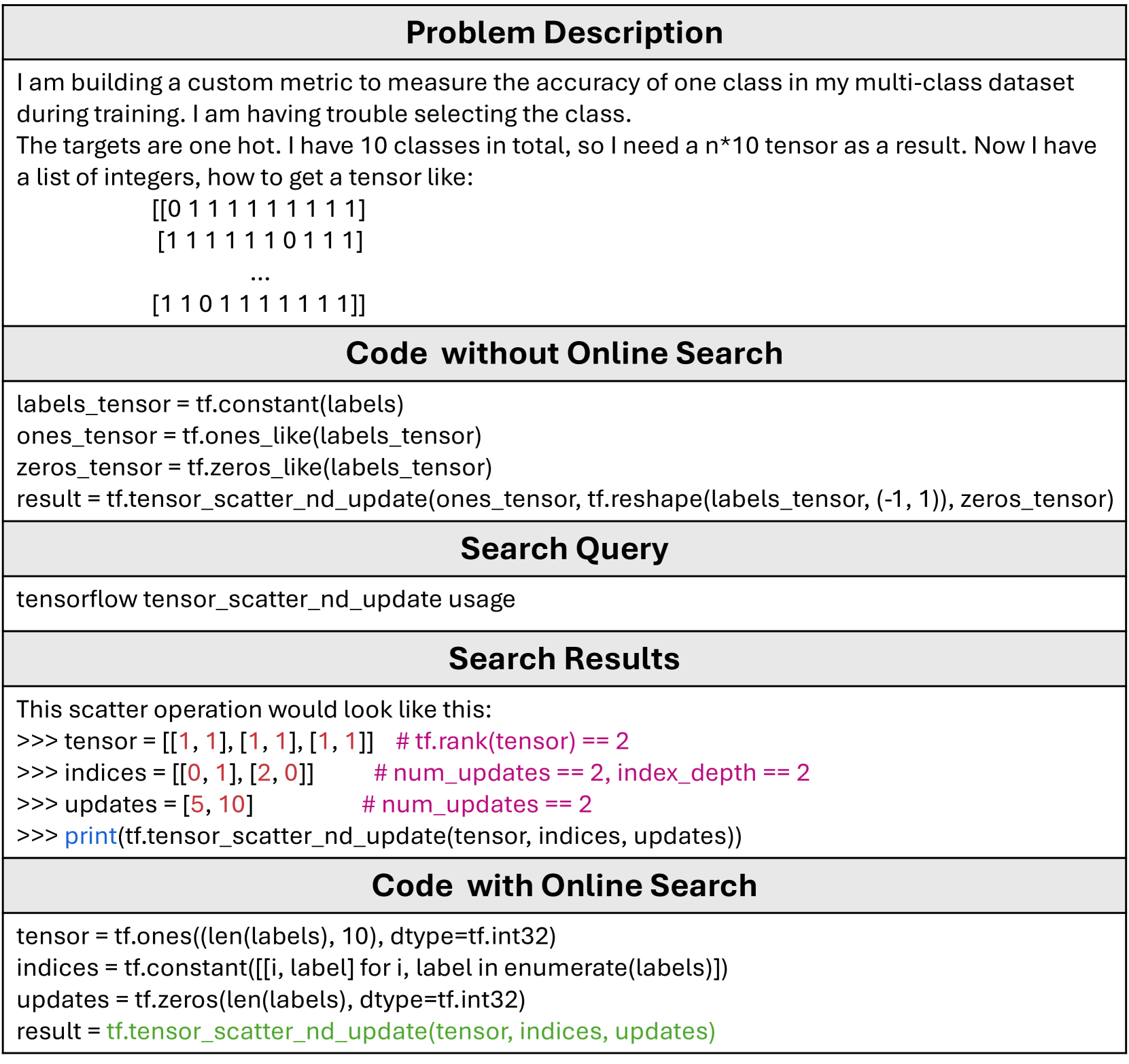Image resolution: width=1129 pixels, height=1064 pixels.
Task: Click the comment containing "index_depth == 2"
Action: pyautogui.click(x=592, y=773)
